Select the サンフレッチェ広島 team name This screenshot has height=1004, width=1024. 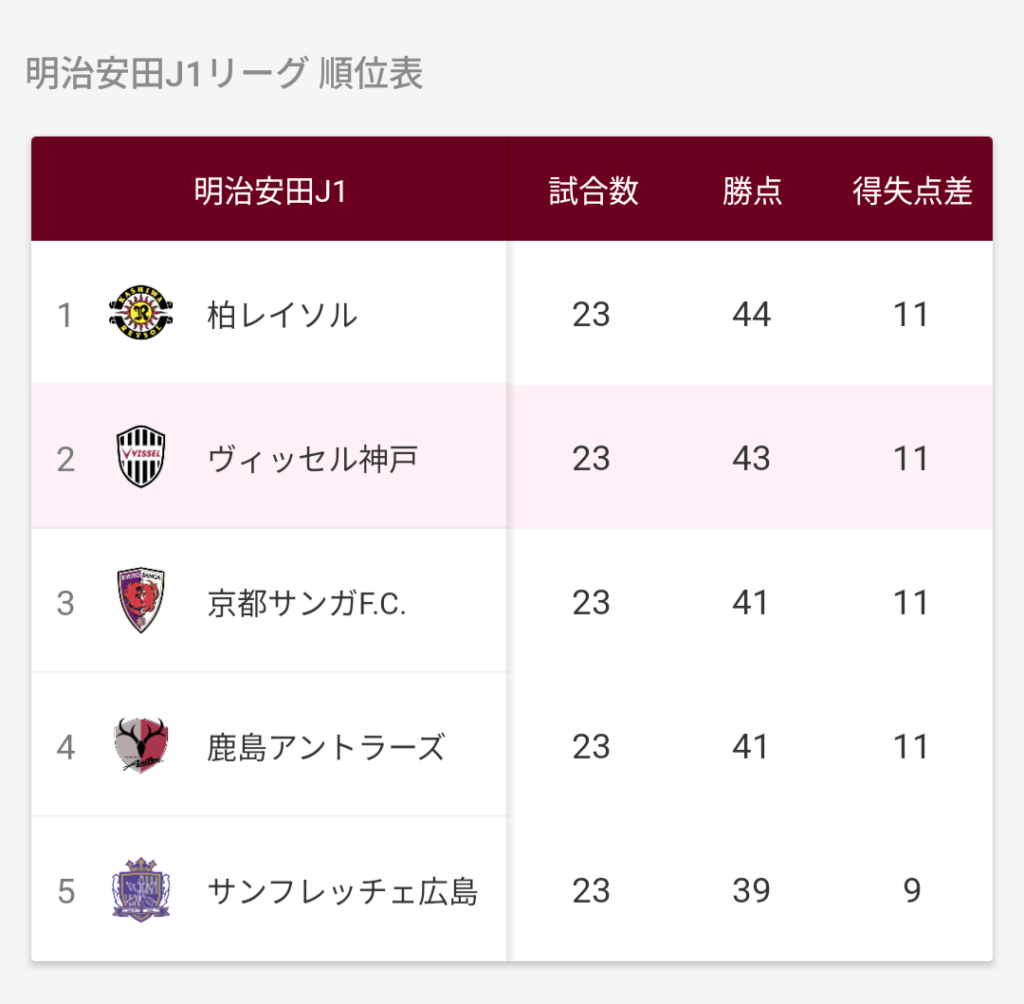click(x=342, y=891)
